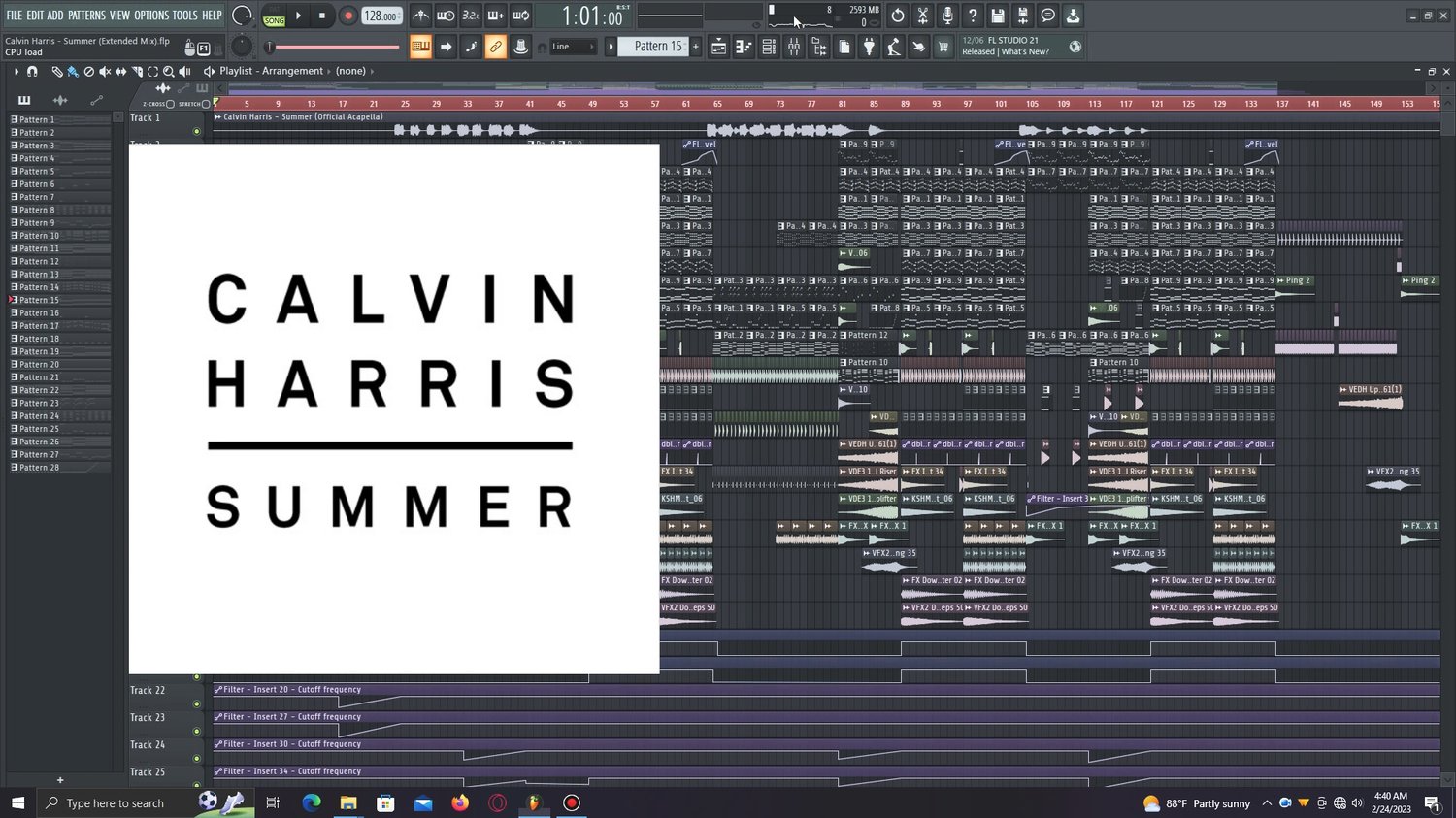Choose the Select marquee tool in the playlist toolbar
Viewport: 1456px width, 818px height.
tap(152, 72)
